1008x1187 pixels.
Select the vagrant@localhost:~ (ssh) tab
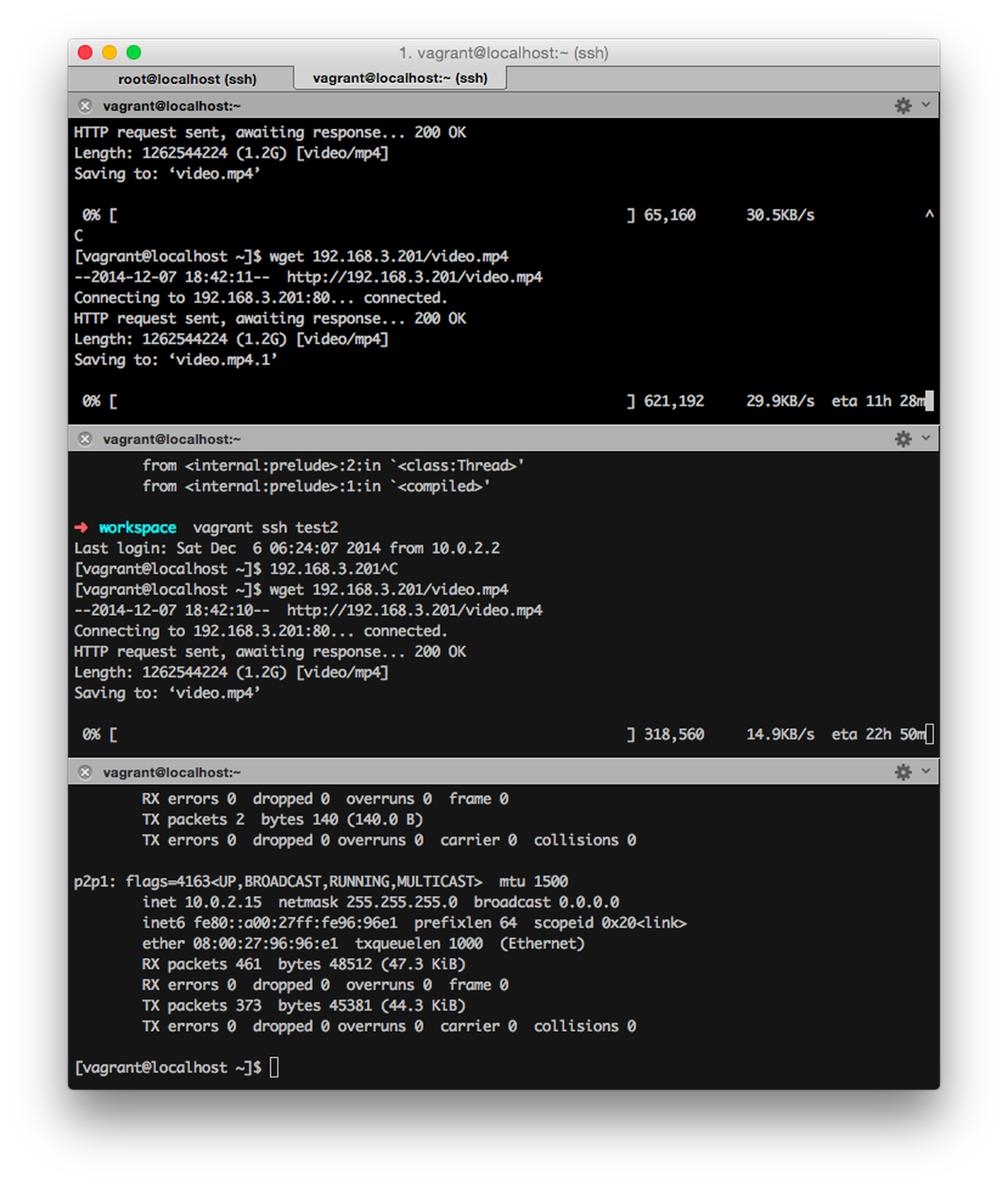pos(400,78)
